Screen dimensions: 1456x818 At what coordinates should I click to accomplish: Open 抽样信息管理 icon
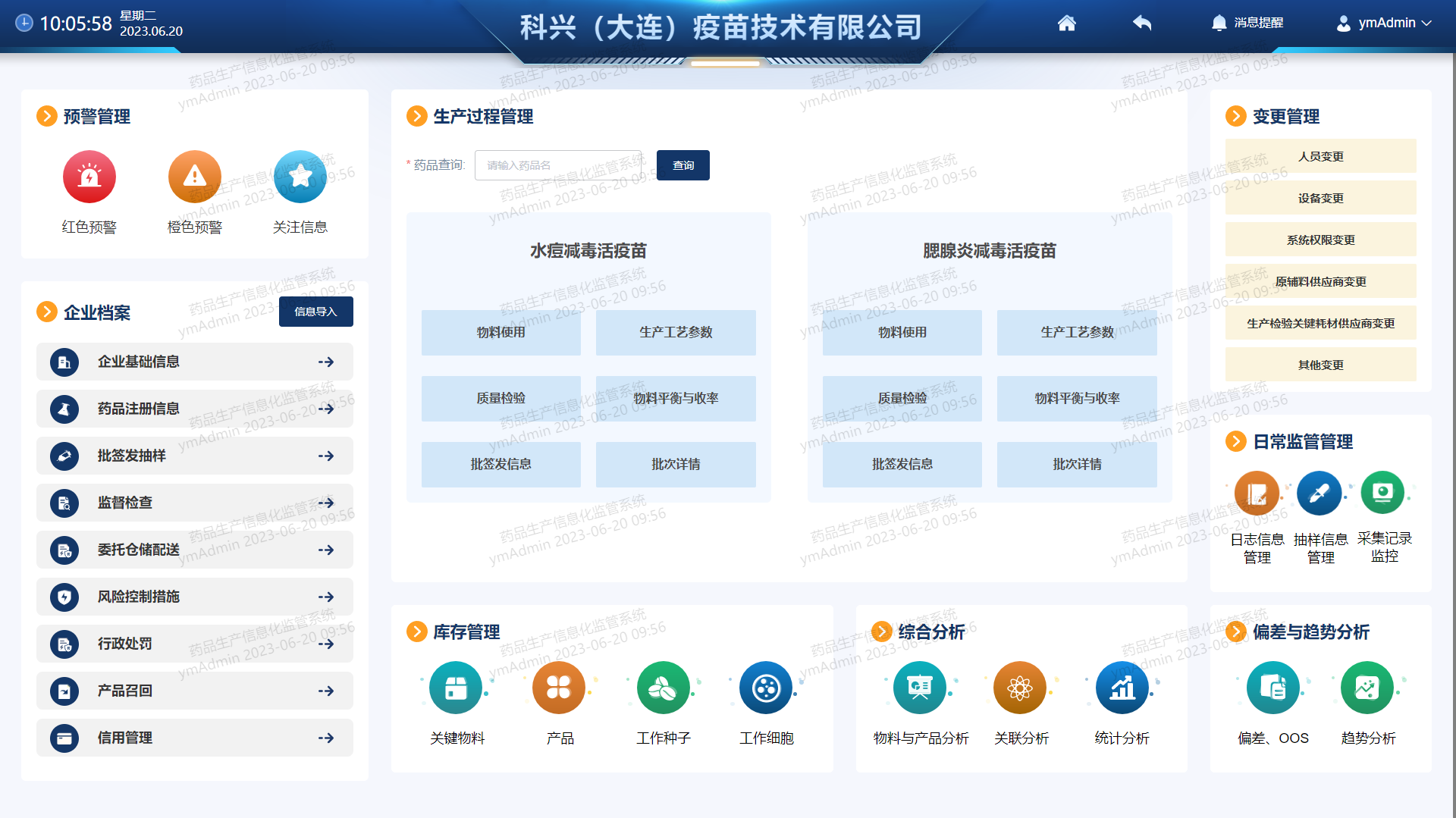point(1319,494)
